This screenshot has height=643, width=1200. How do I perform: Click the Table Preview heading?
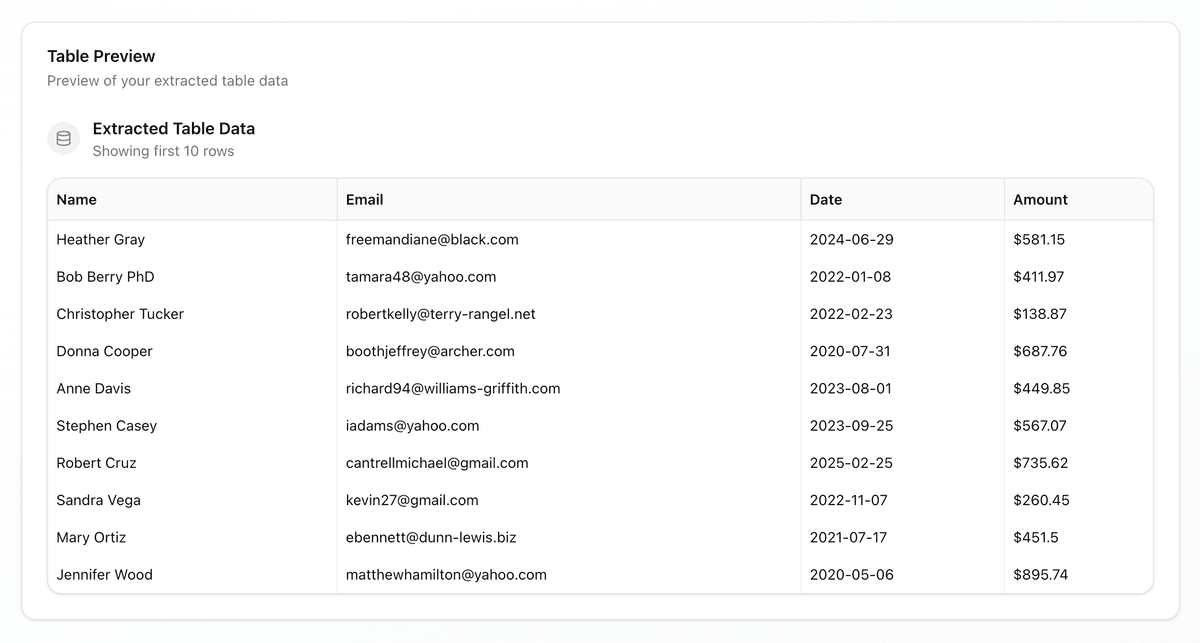[101, 56]
